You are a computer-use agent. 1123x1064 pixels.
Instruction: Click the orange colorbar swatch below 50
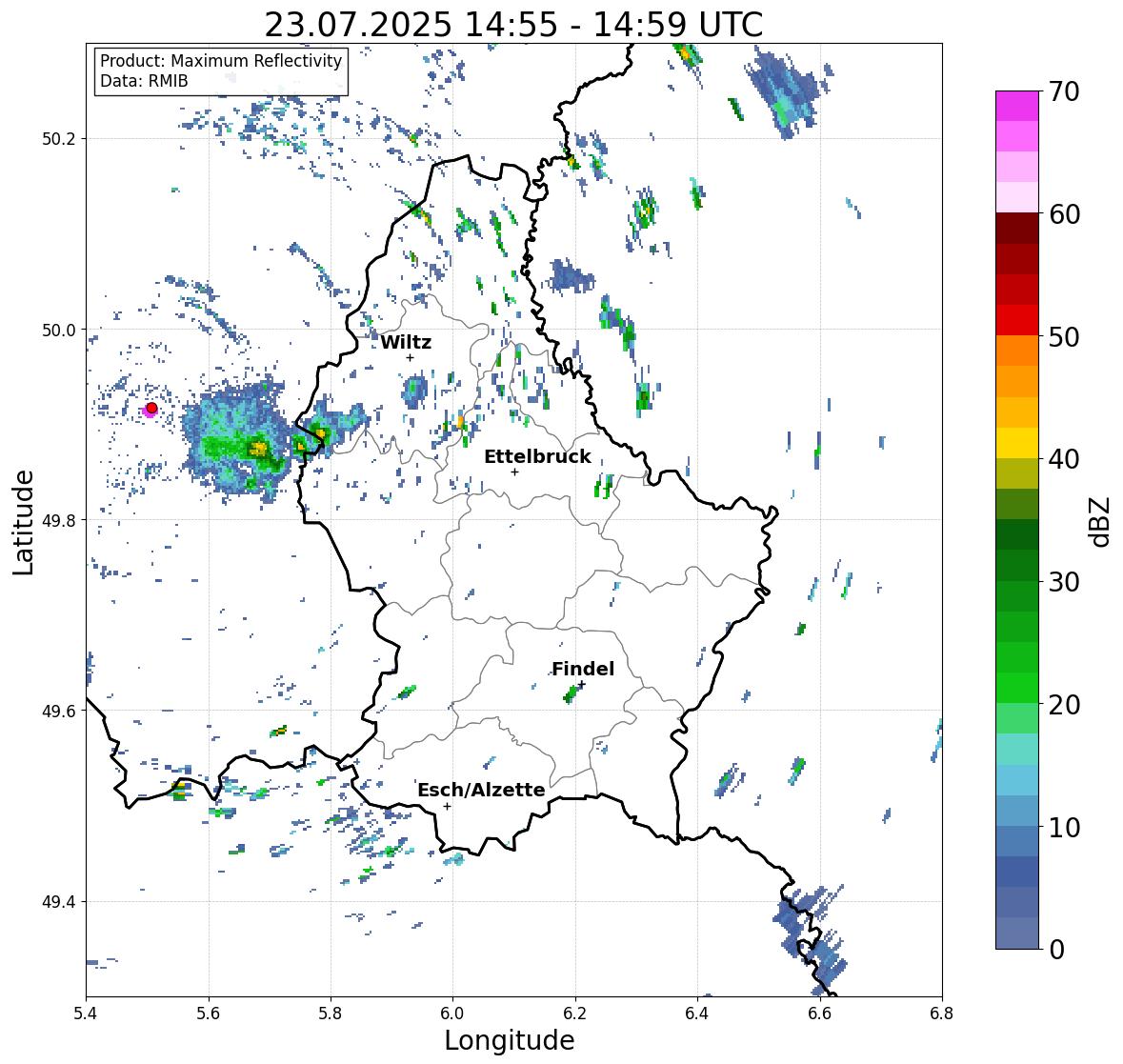tap(1017, 351)
